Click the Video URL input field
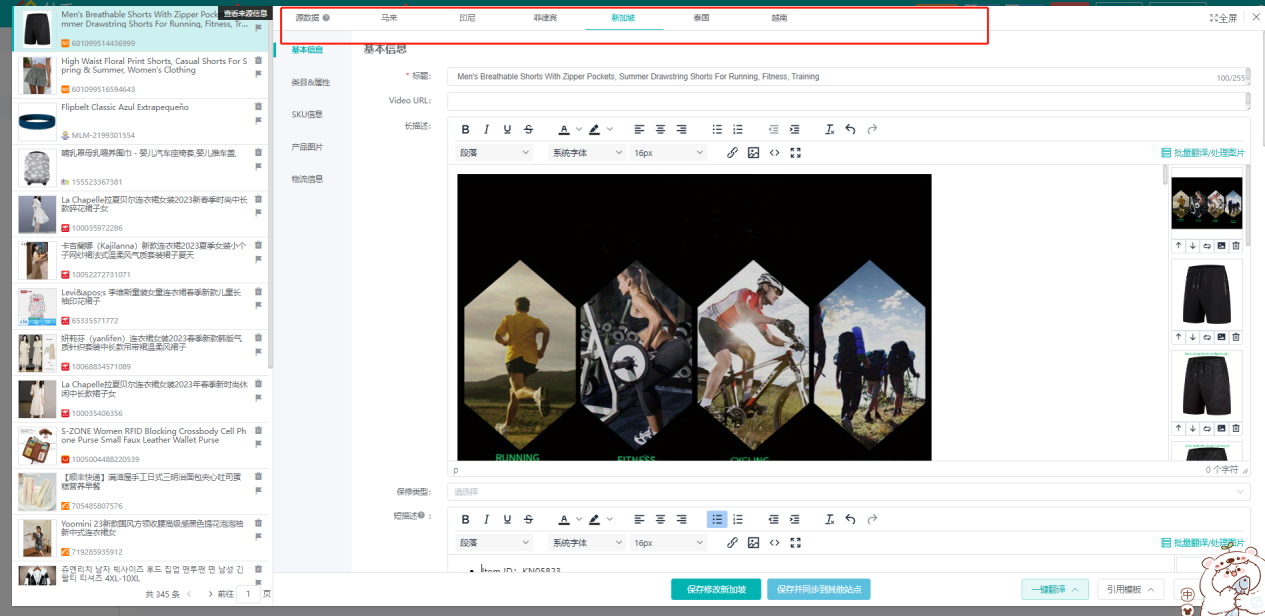1265x616 pixels. 845,100
